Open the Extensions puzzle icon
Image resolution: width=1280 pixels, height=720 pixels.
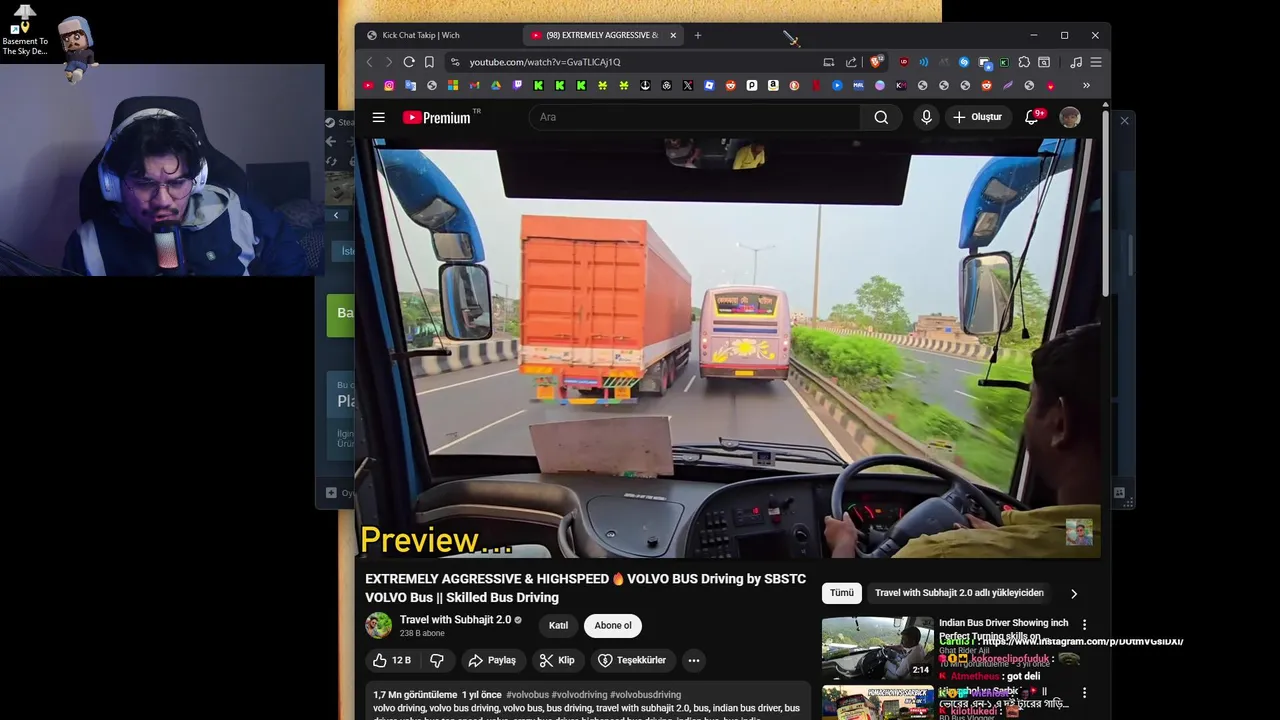coord(1024,62)
